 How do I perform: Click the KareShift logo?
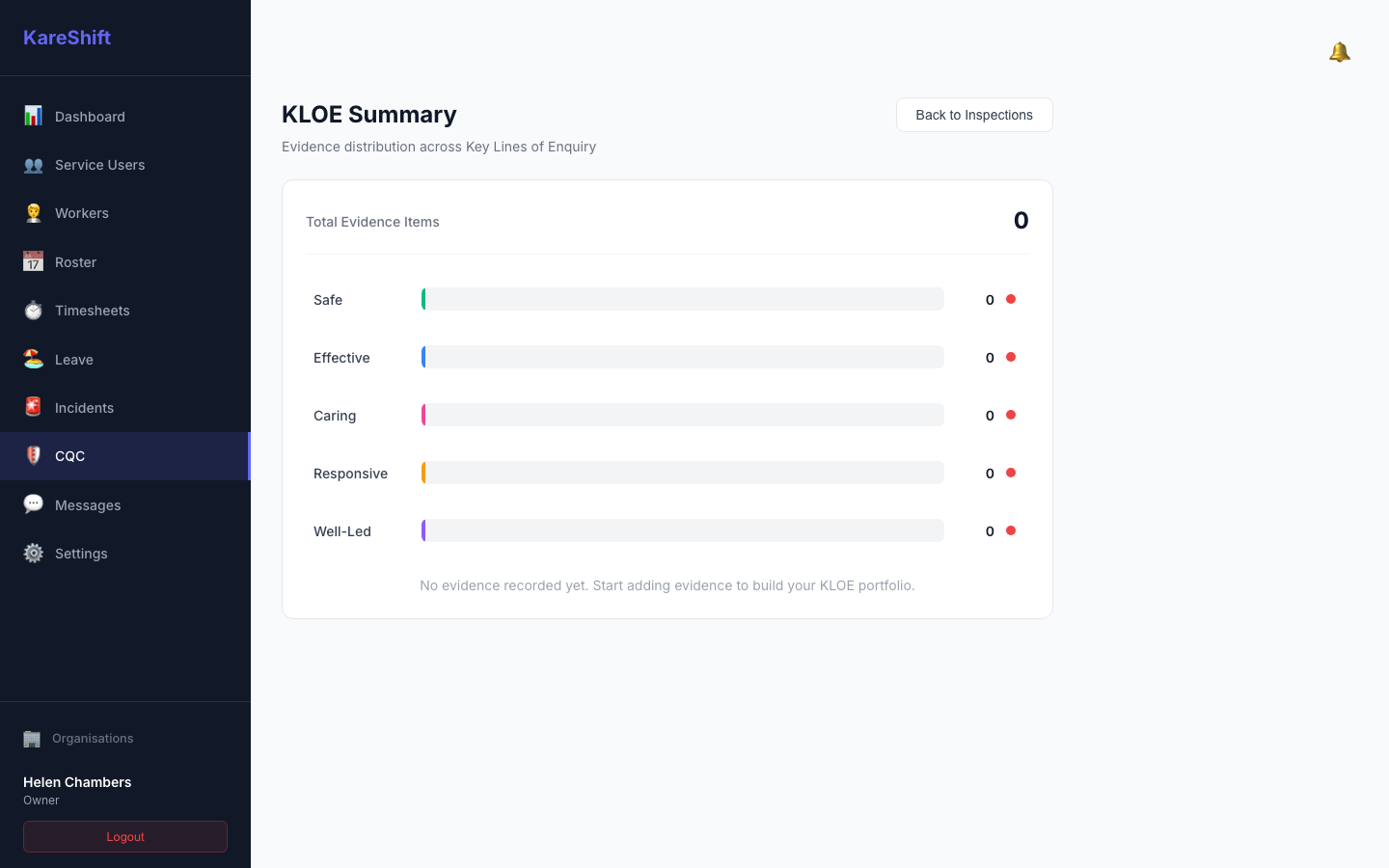68,38
